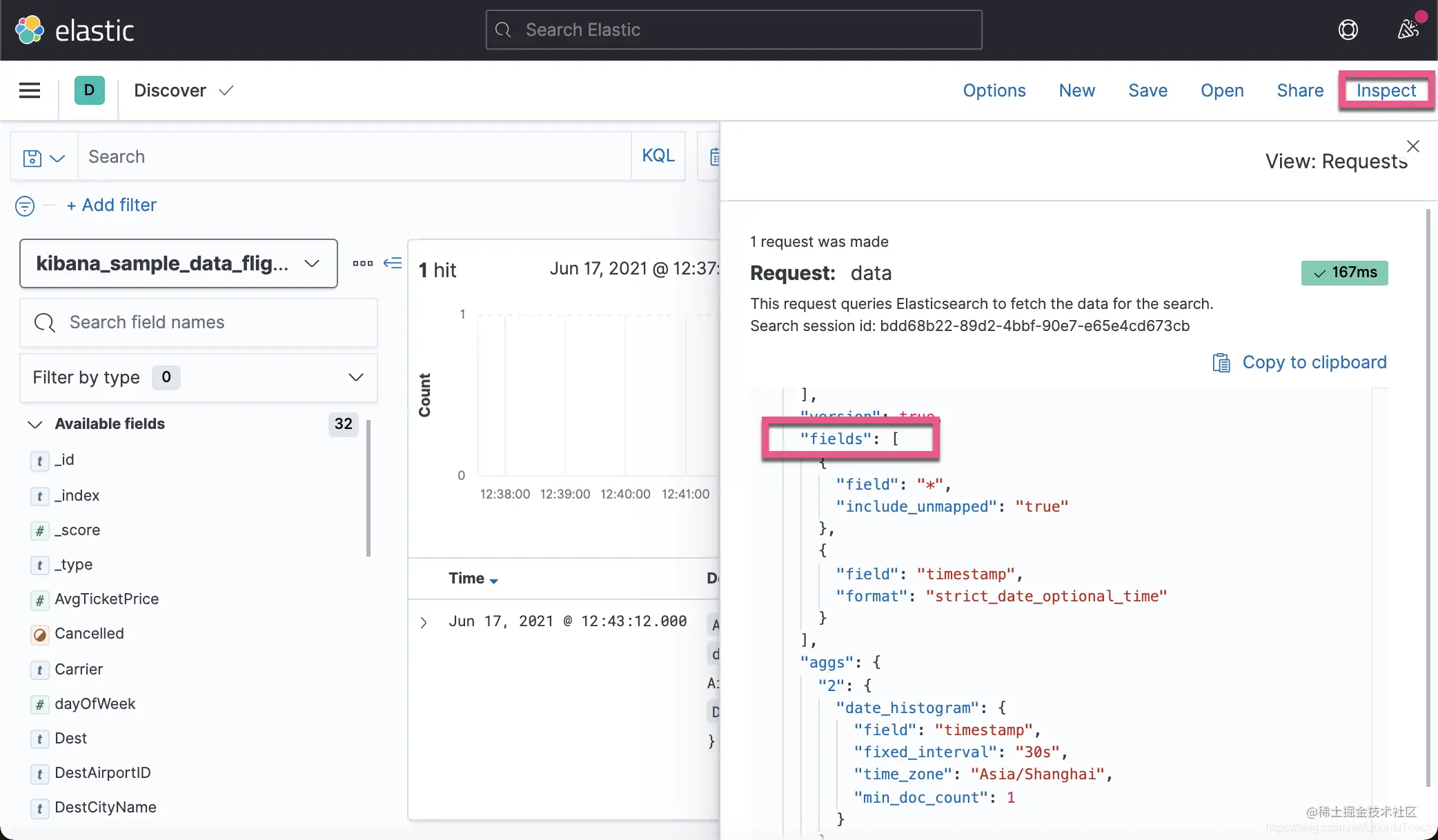Collapse the fields sidebar with the arrow icon
1438x840 pixels.
[x=392, y=263]
